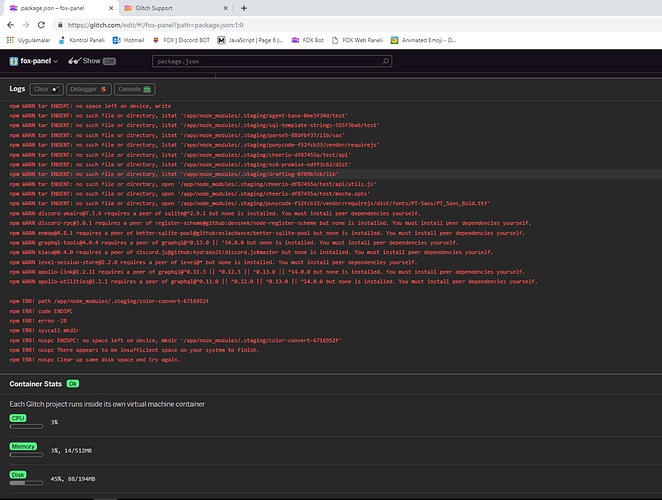Screen dimensions: 662x500
Task: Click the 'ENOSPC: no space left on device, write' line
Action: (90, 106)
